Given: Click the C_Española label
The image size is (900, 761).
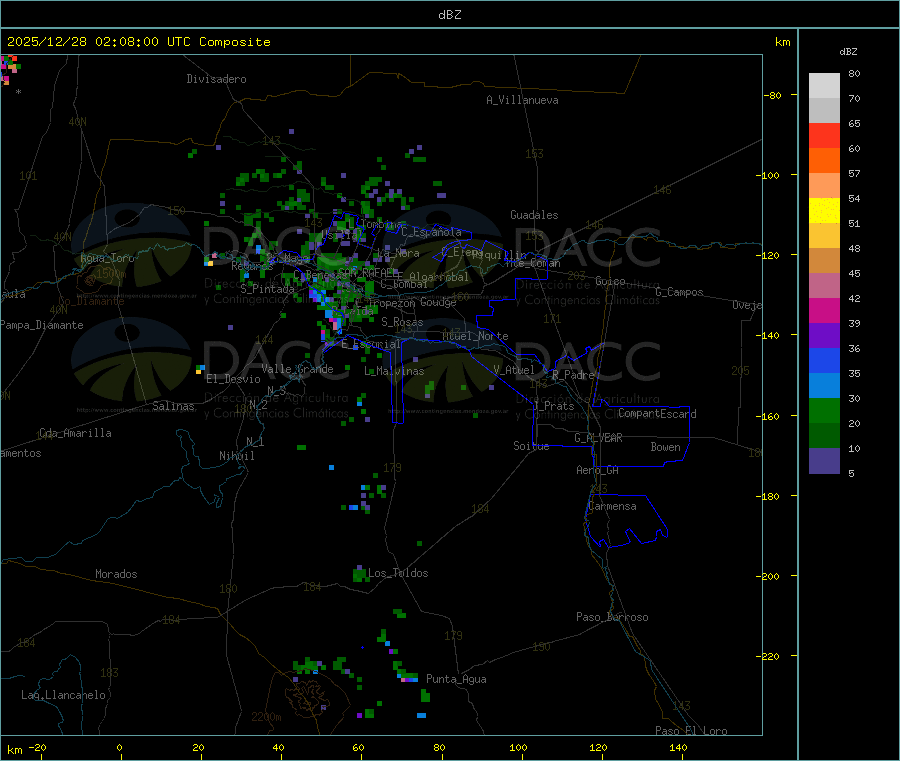Looking at the screenshot, I should tap(432, 232).
